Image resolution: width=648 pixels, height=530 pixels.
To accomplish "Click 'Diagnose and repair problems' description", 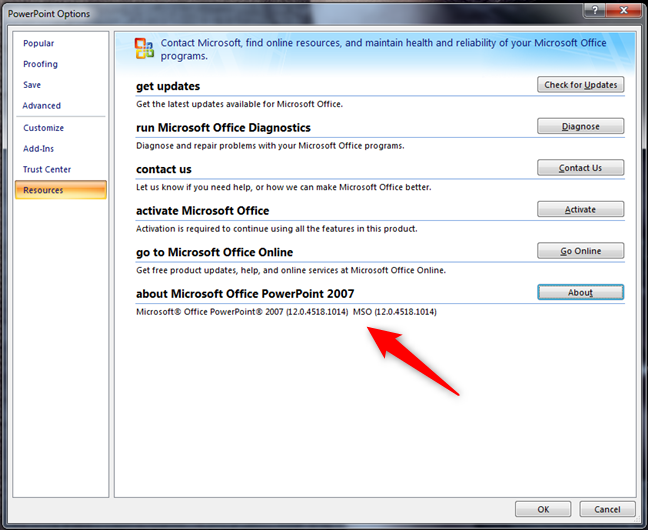I will [270, 146].
